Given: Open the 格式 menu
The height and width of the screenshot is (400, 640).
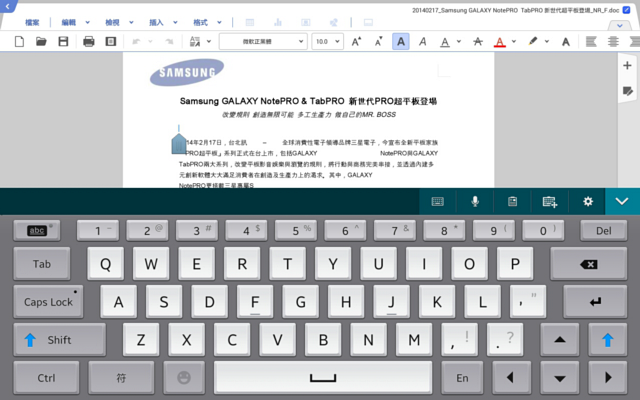Looking at the screenshot, I should [x=200, y=22].
